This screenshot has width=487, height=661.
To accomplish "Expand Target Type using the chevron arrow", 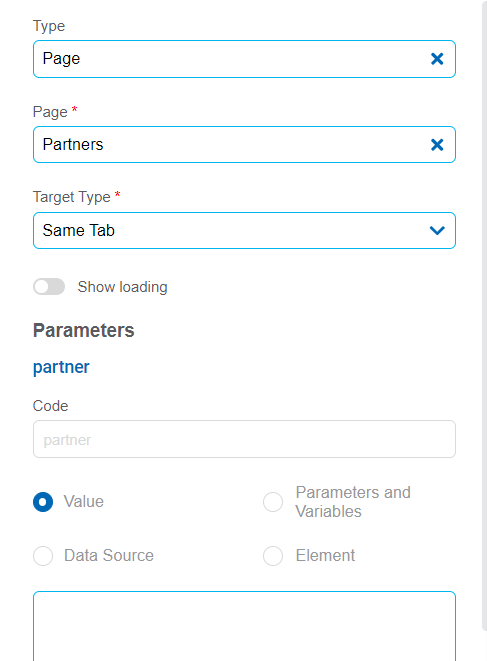I will tap(437, 231).
